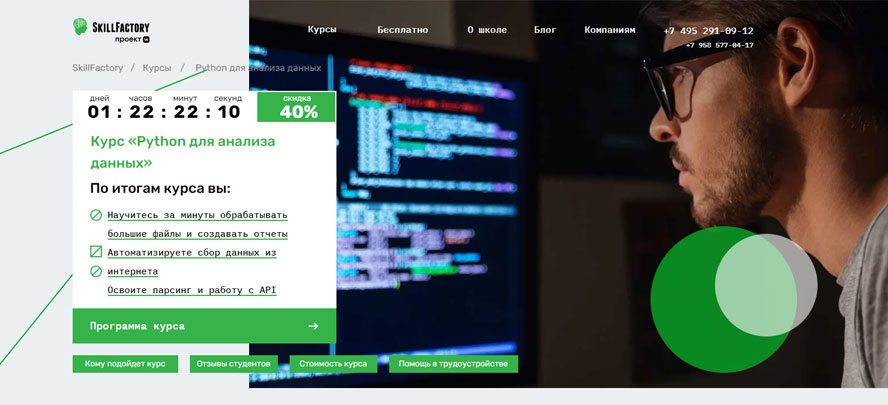Screen dimensions: 888x405
Task: Click the title Курс «Python для анализа данных»
Action: 182,152
